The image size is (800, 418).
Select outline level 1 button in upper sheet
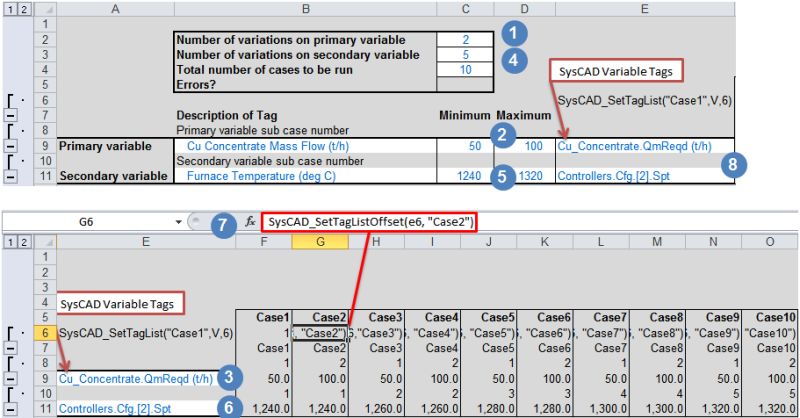[10, 9]
